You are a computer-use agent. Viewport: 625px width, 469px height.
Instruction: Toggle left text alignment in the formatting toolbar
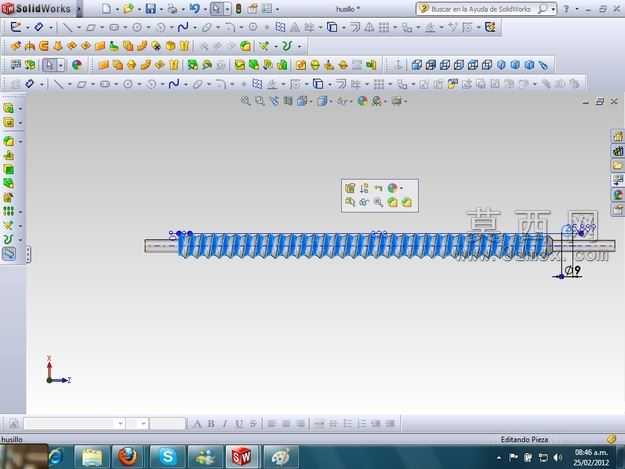(272, 424)
